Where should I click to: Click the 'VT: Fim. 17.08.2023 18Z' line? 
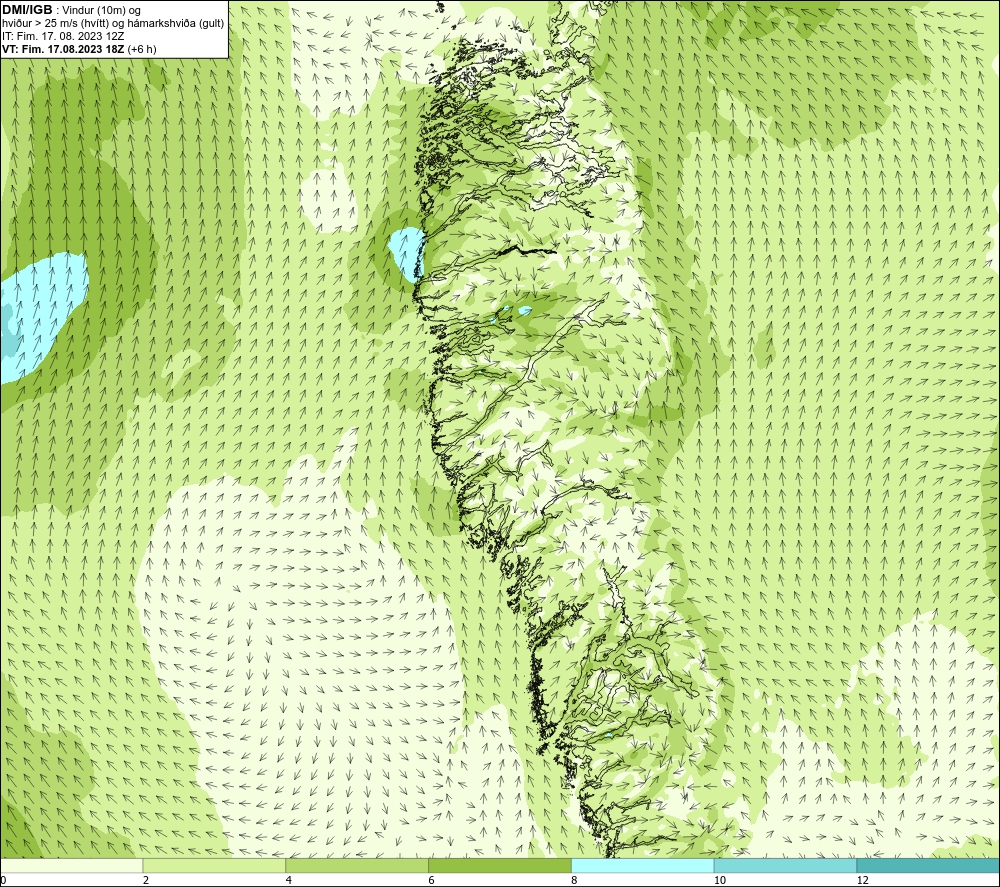coord(79,49)
